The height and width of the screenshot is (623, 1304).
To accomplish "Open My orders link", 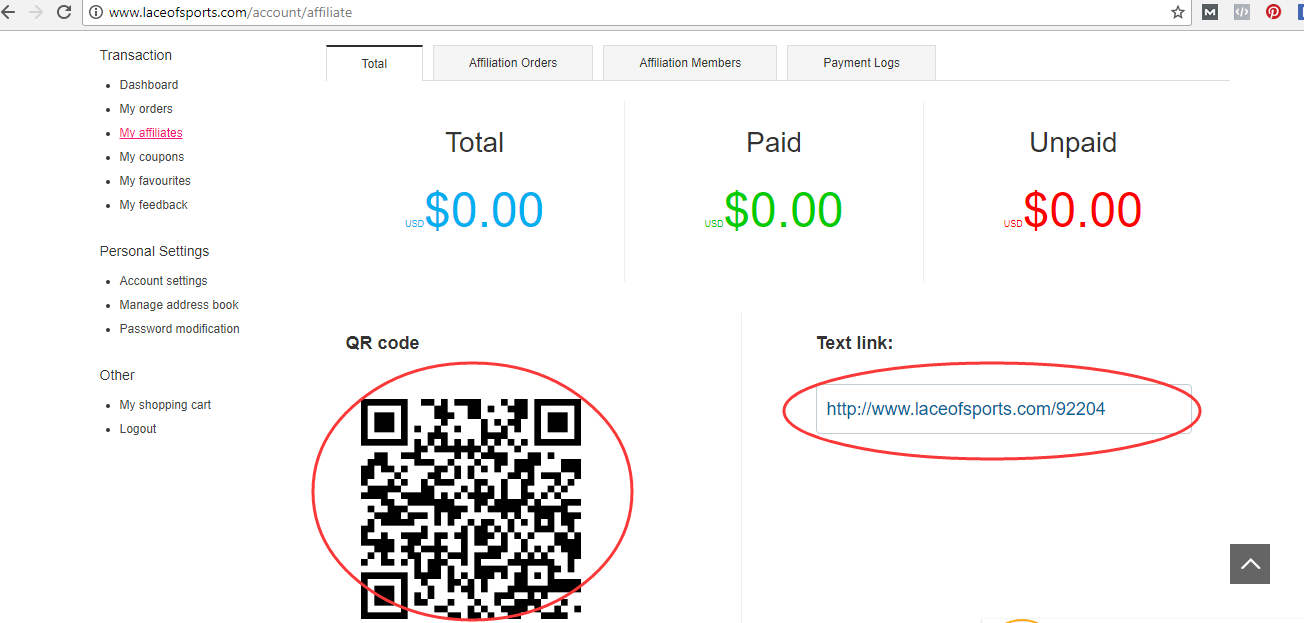I will 146,109.
